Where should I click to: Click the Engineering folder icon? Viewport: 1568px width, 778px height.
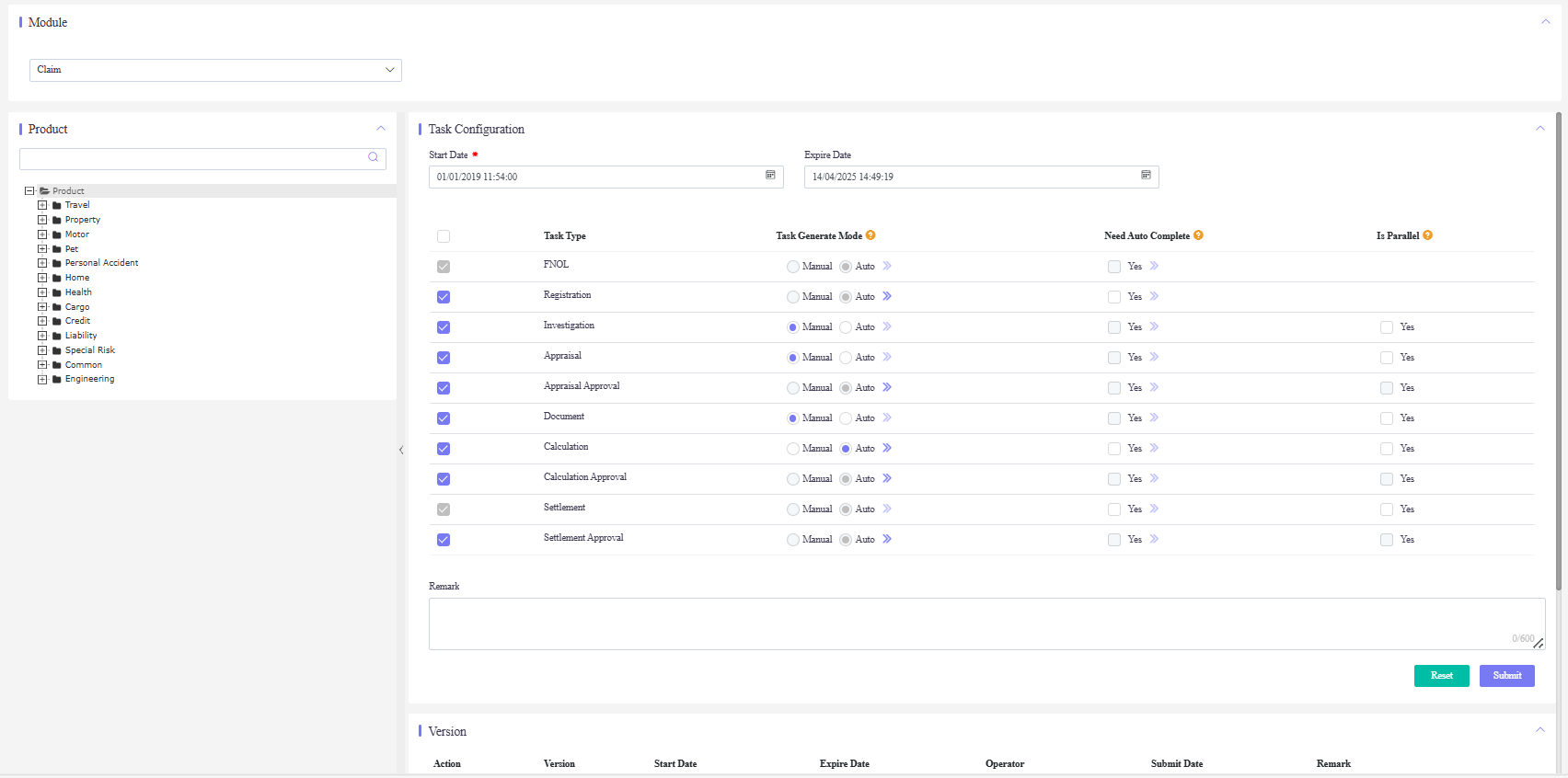click(57, 379)
